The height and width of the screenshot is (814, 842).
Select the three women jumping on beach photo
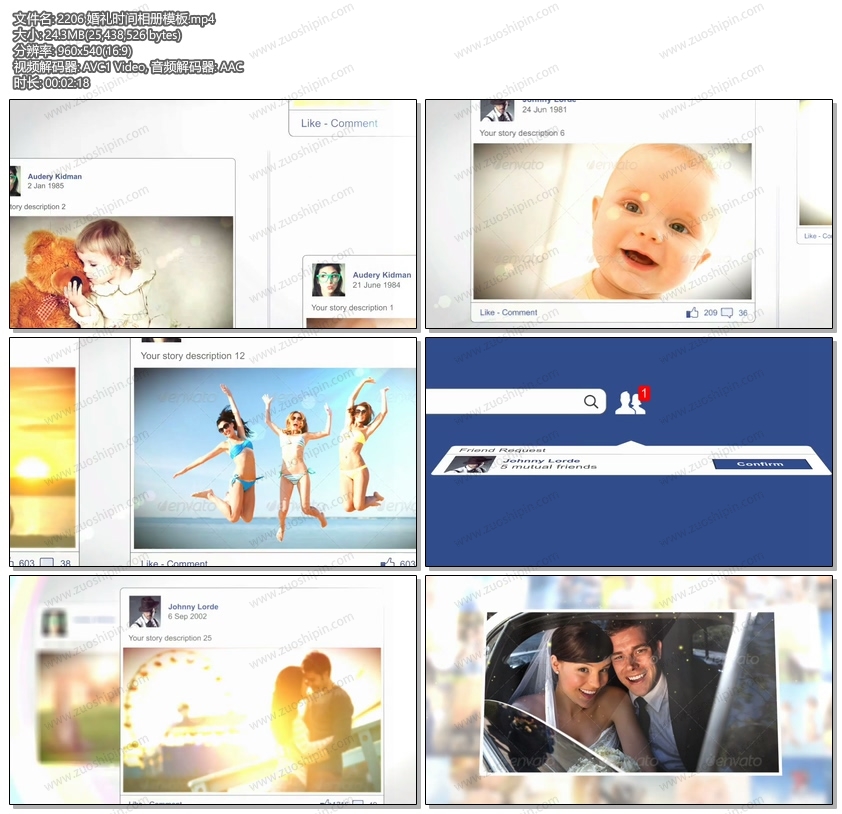coord(275,458)
